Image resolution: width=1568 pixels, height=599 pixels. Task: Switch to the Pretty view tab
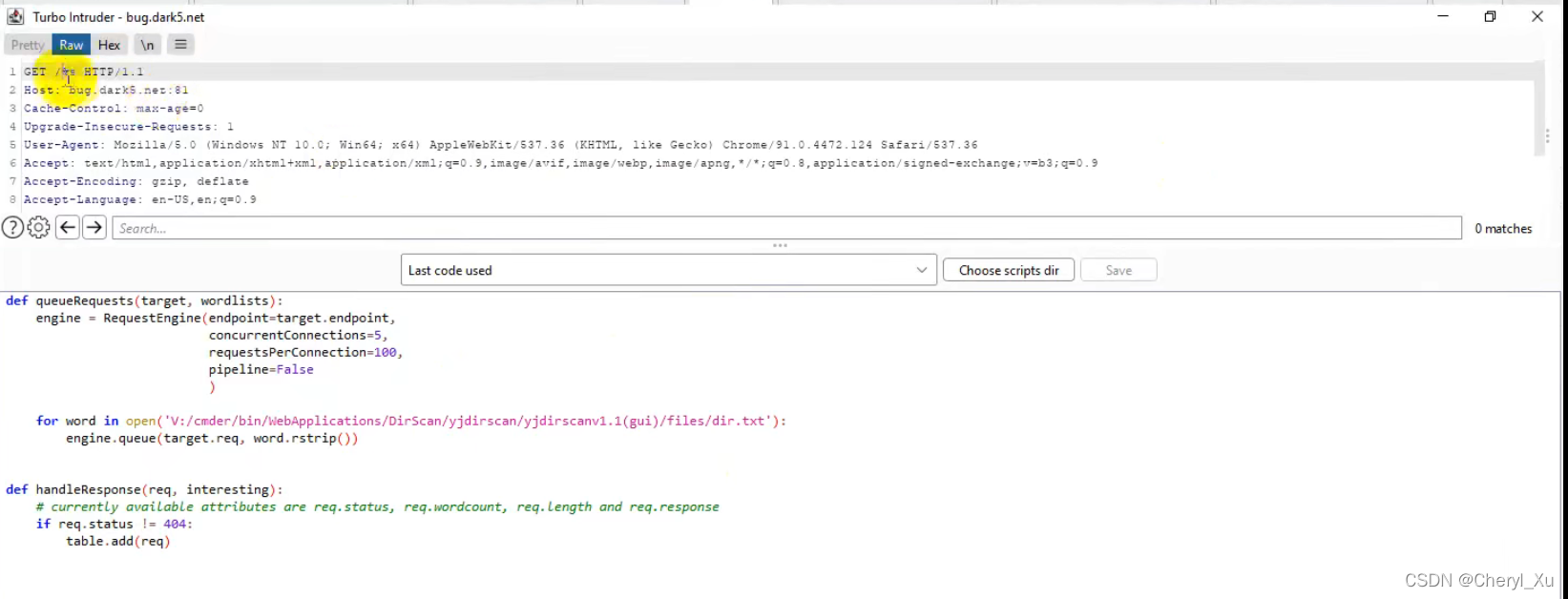pos(28,45)
